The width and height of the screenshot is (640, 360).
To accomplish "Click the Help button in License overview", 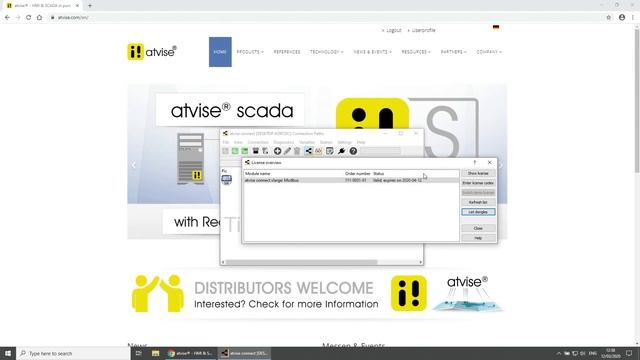I will coord(478,238).
